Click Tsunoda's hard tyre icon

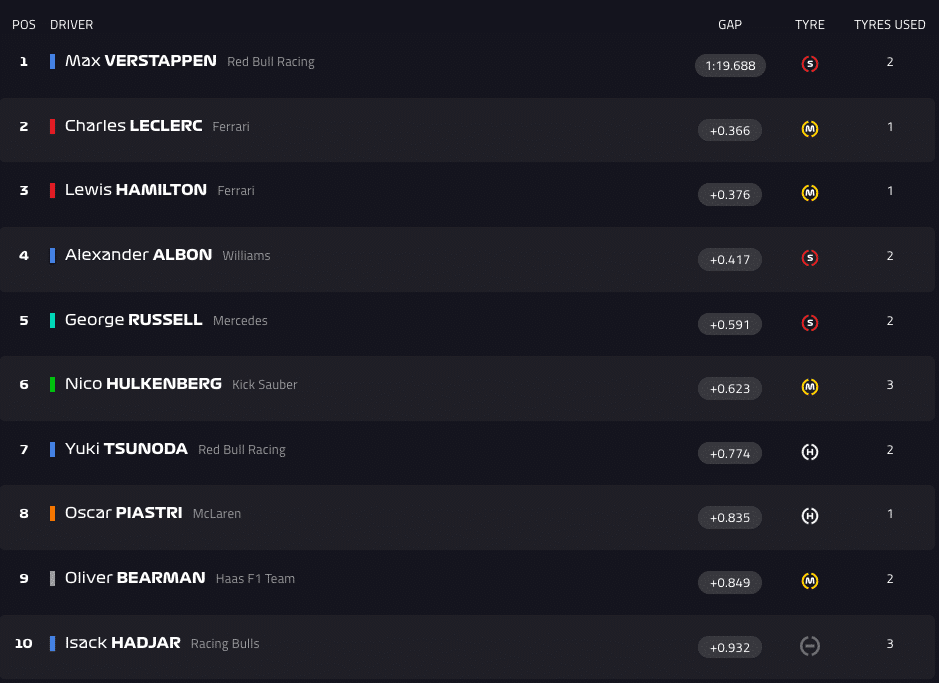click(x=810, y=452)
